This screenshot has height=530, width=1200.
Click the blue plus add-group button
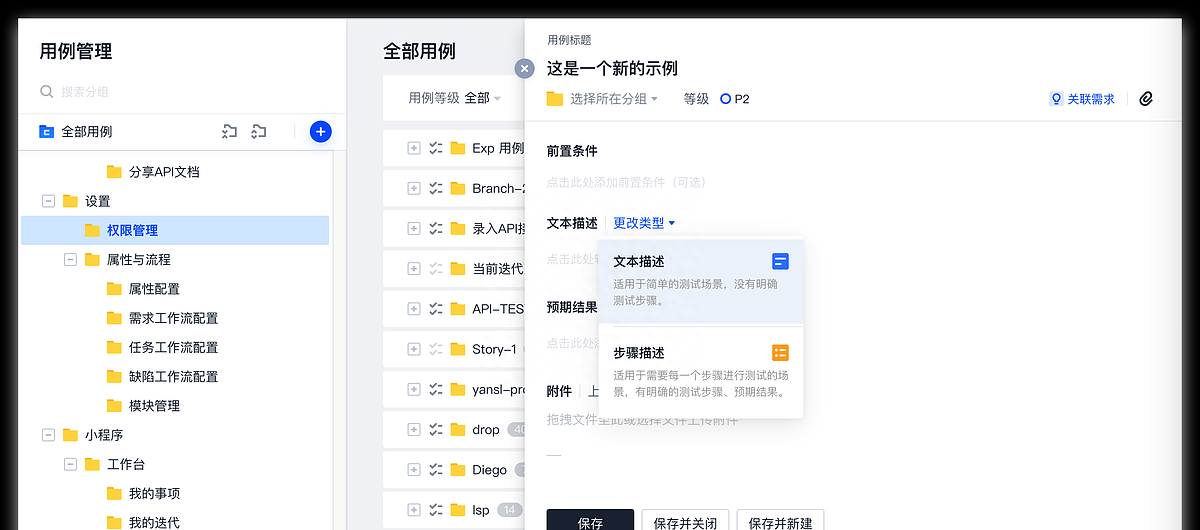point(320,131)
